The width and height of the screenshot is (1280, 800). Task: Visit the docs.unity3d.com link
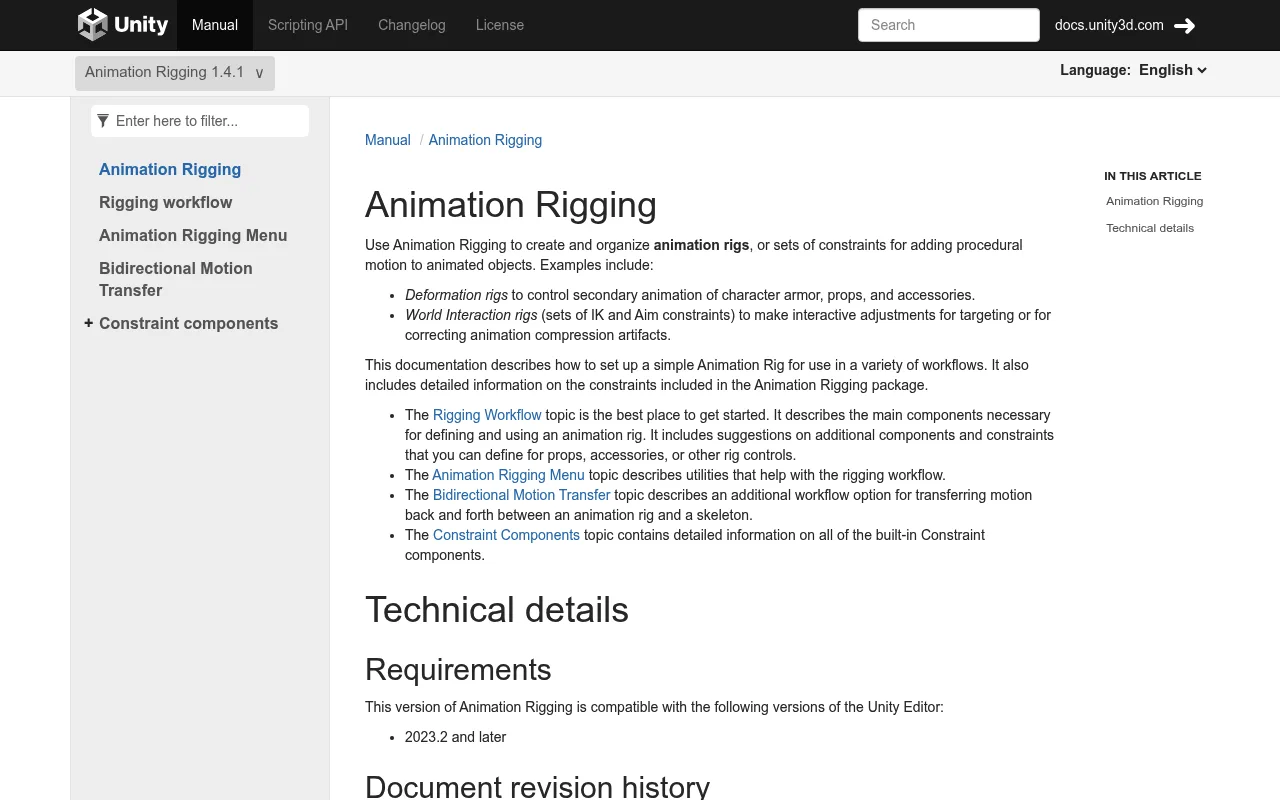1109,25
